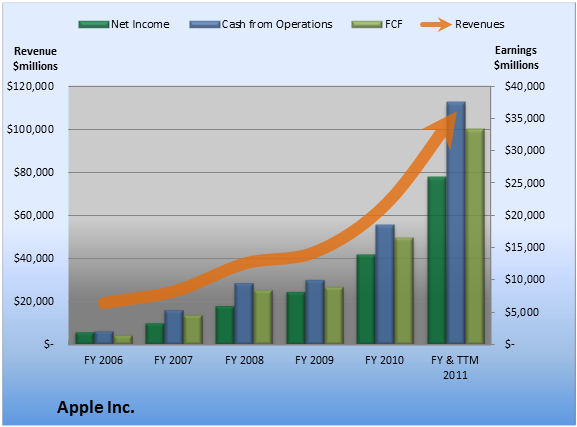Click the $100,000 left axis label

(x=30, y=129)
